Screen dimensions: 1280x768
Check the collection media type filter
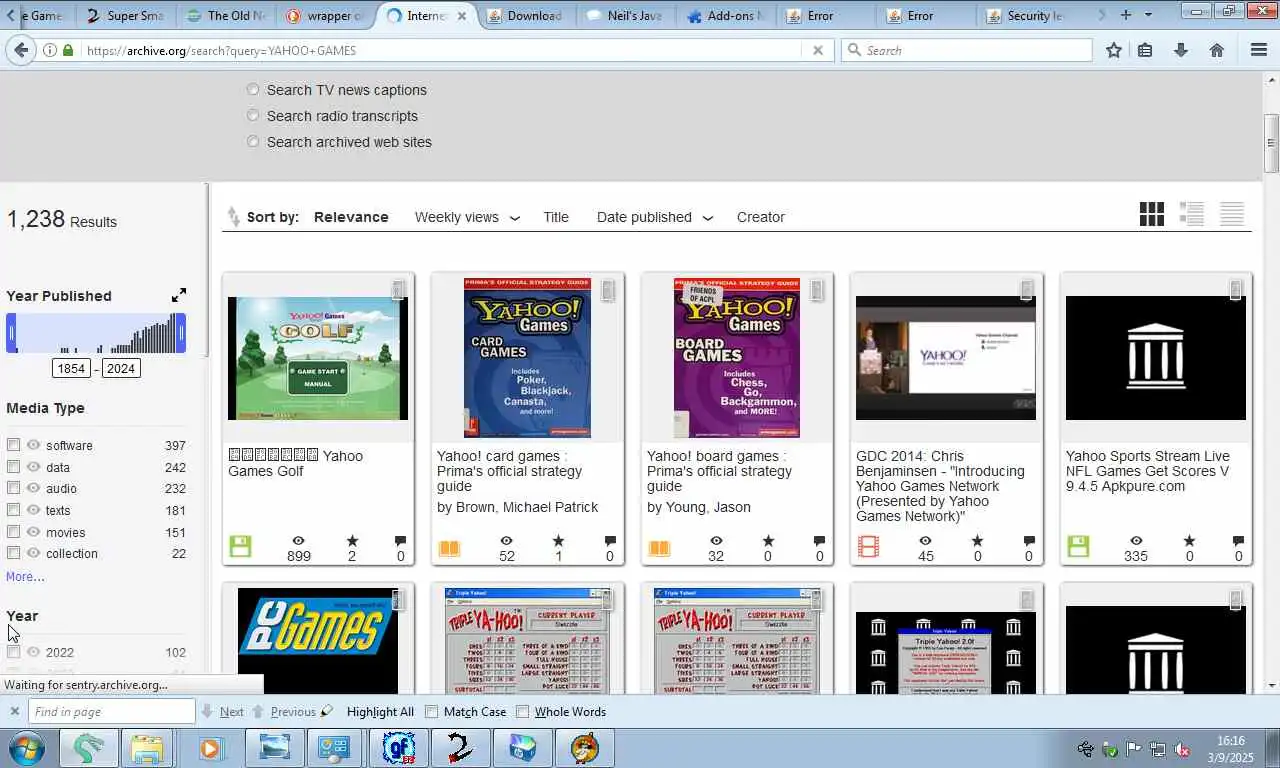tap(13, 553)
